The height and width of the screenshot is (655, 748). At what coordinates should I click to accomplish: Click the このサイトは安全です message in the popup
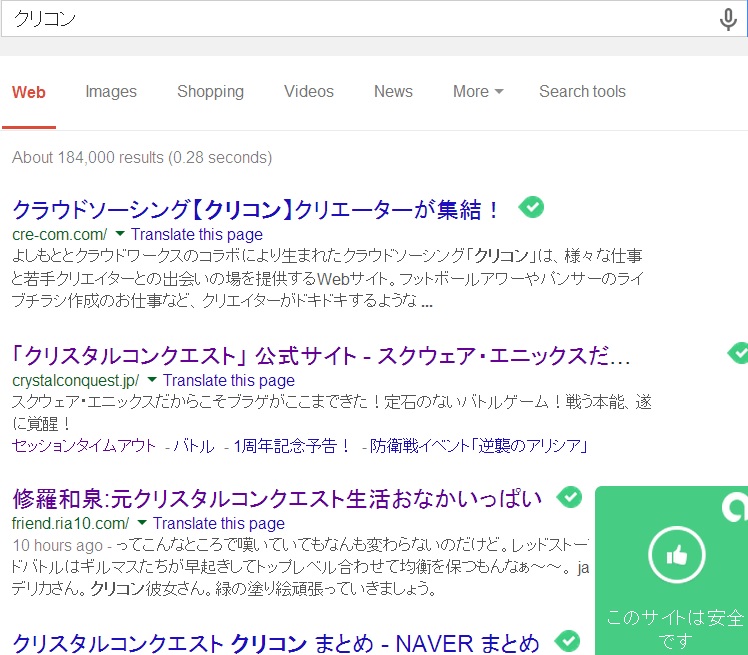[675, 629]
